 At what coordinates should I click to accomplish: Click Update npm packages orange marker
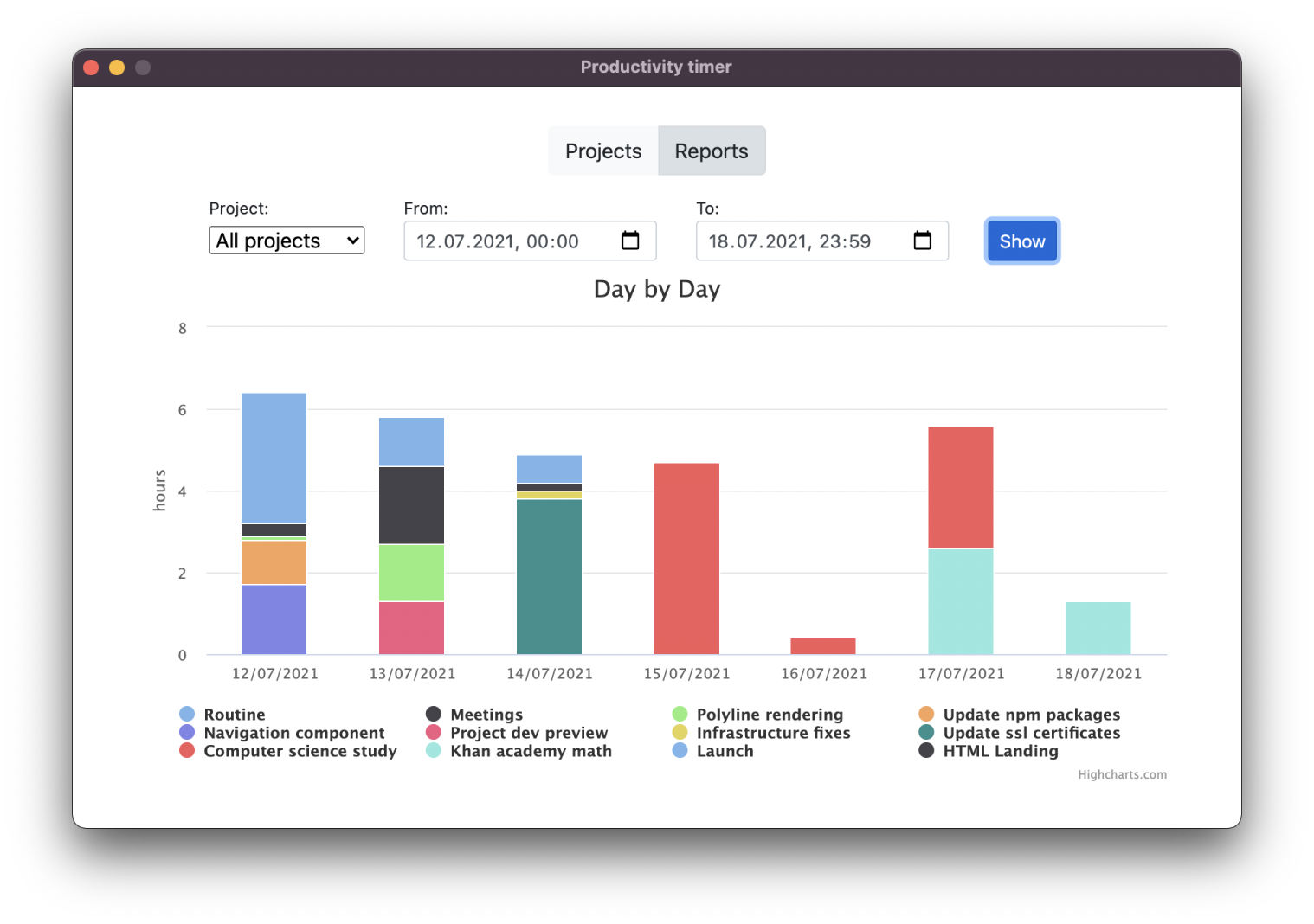(926, 715)
